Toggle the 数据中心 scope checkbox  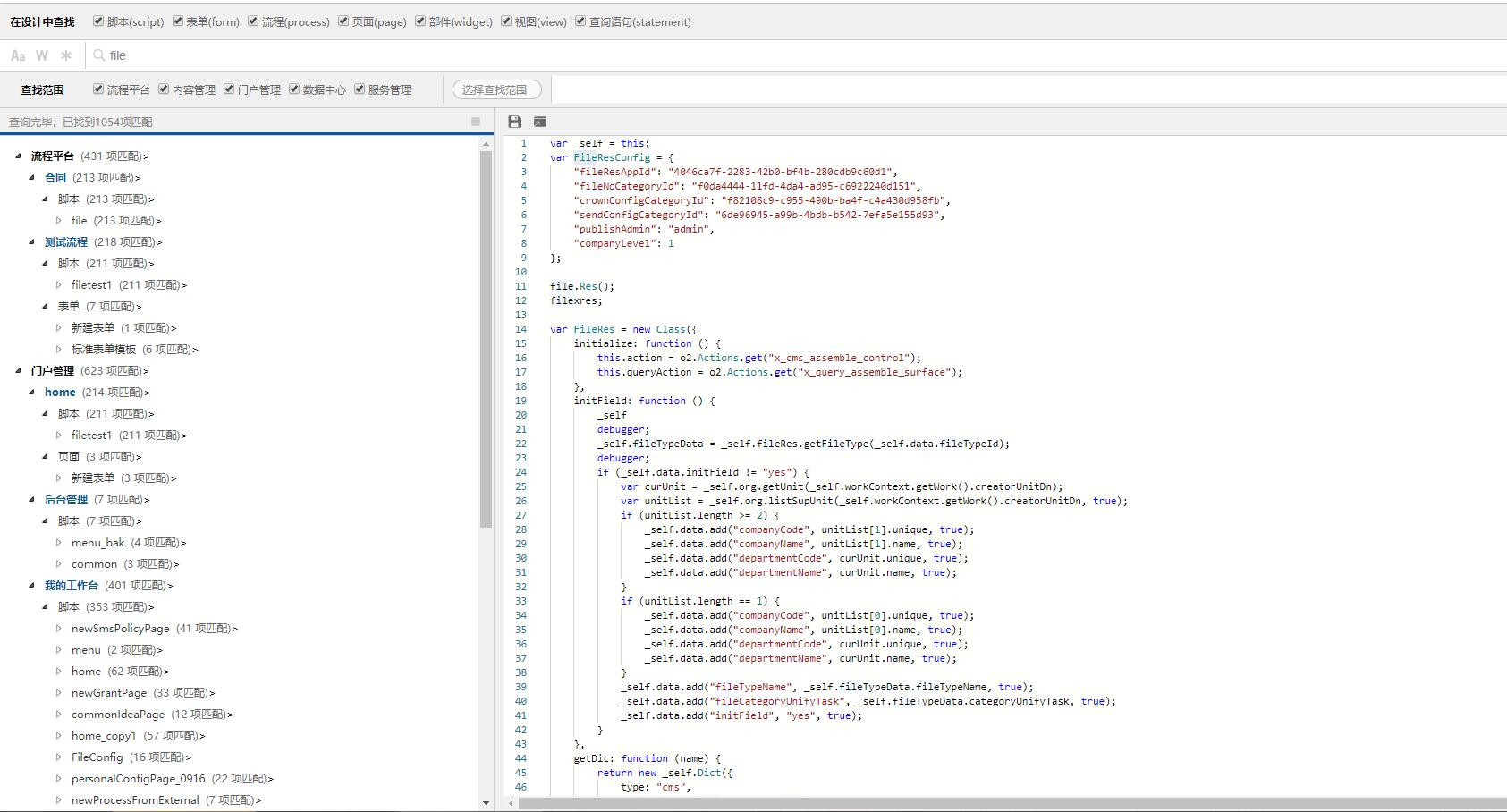point(294,89)
